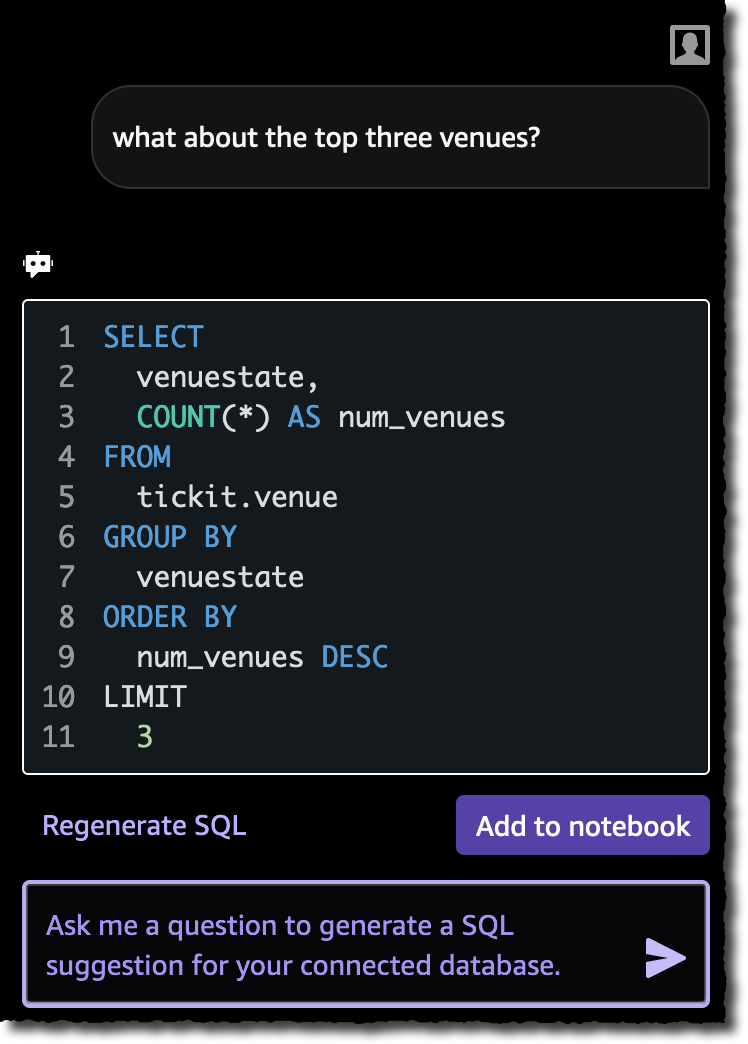The width and height of the screenshot is (748, 1044).
Task: Click the Add to notebook button
Action: point(582,825)
